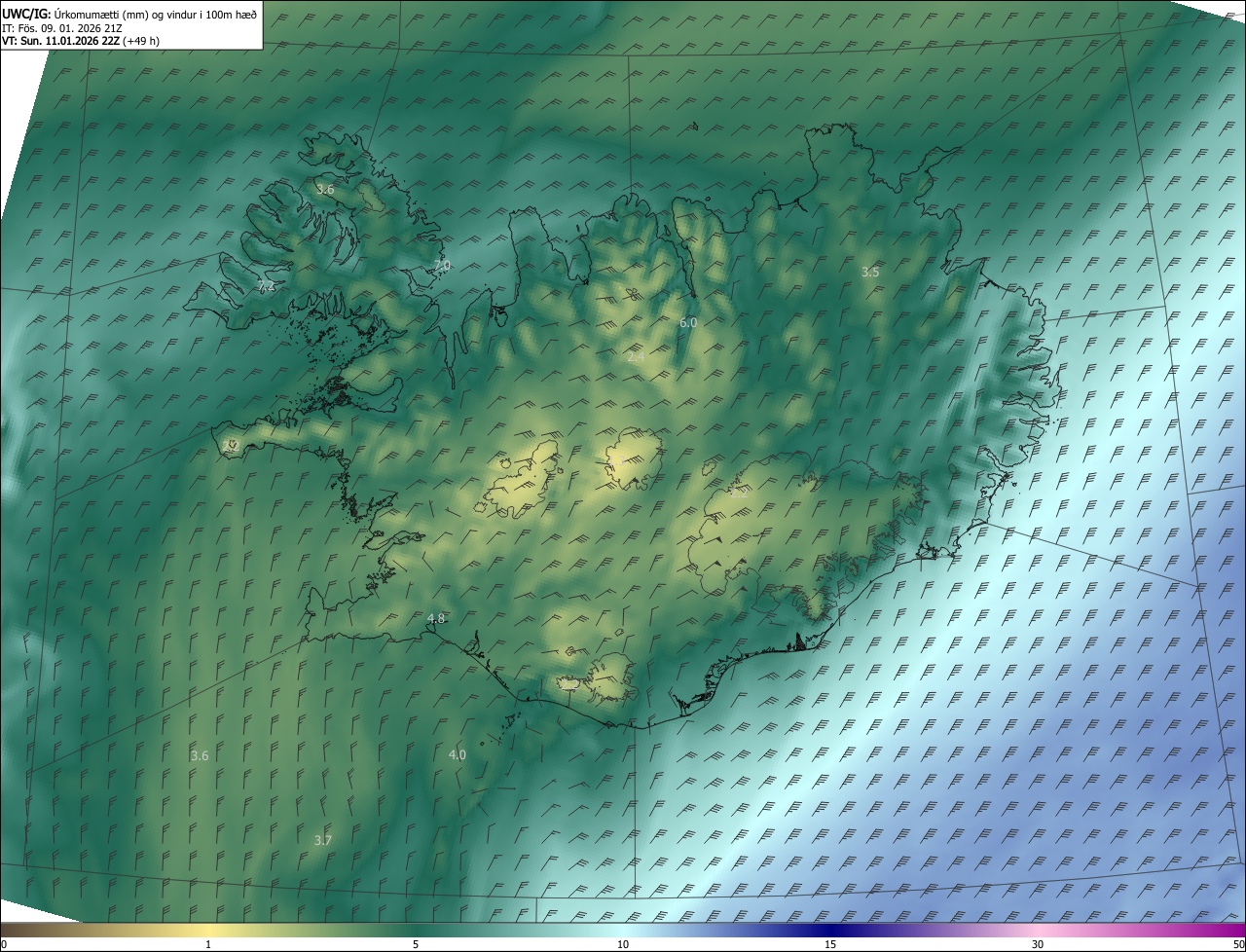The width and height of the screenshot is (1246, 952).
Task: Click the 4.8 value on the southwest coast
Action: coord(436,618)
